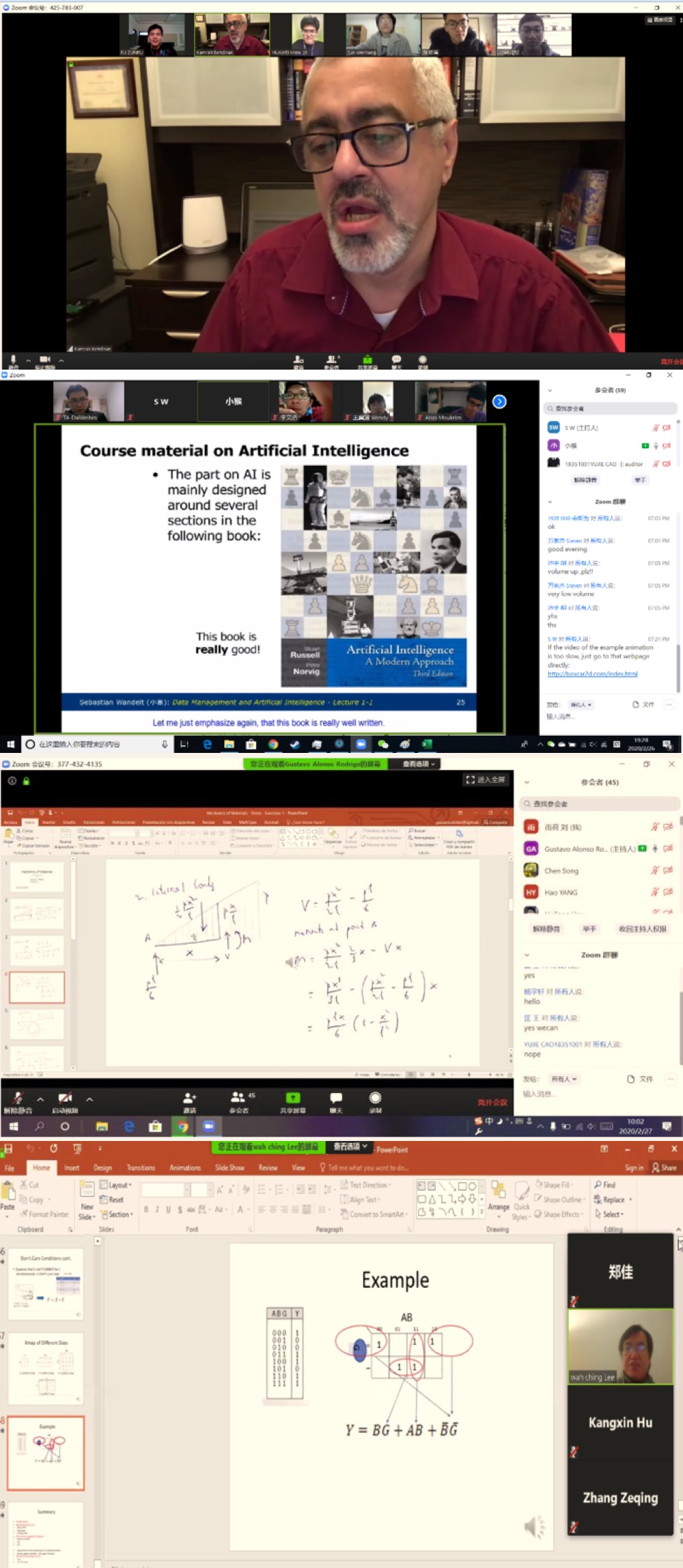Click the Record icon in Gustavo's Zoom toolbar

coord(376,1098)
